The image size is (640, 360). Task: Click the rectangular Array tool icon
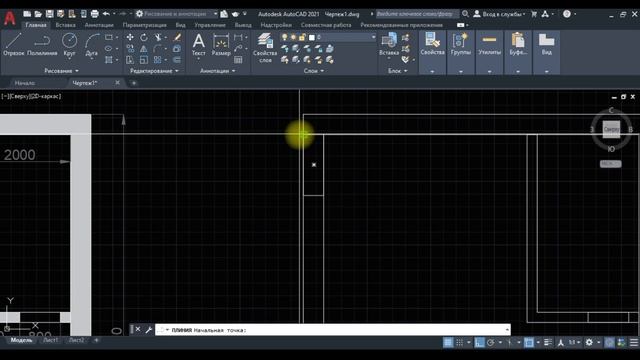tap(158, 60)
